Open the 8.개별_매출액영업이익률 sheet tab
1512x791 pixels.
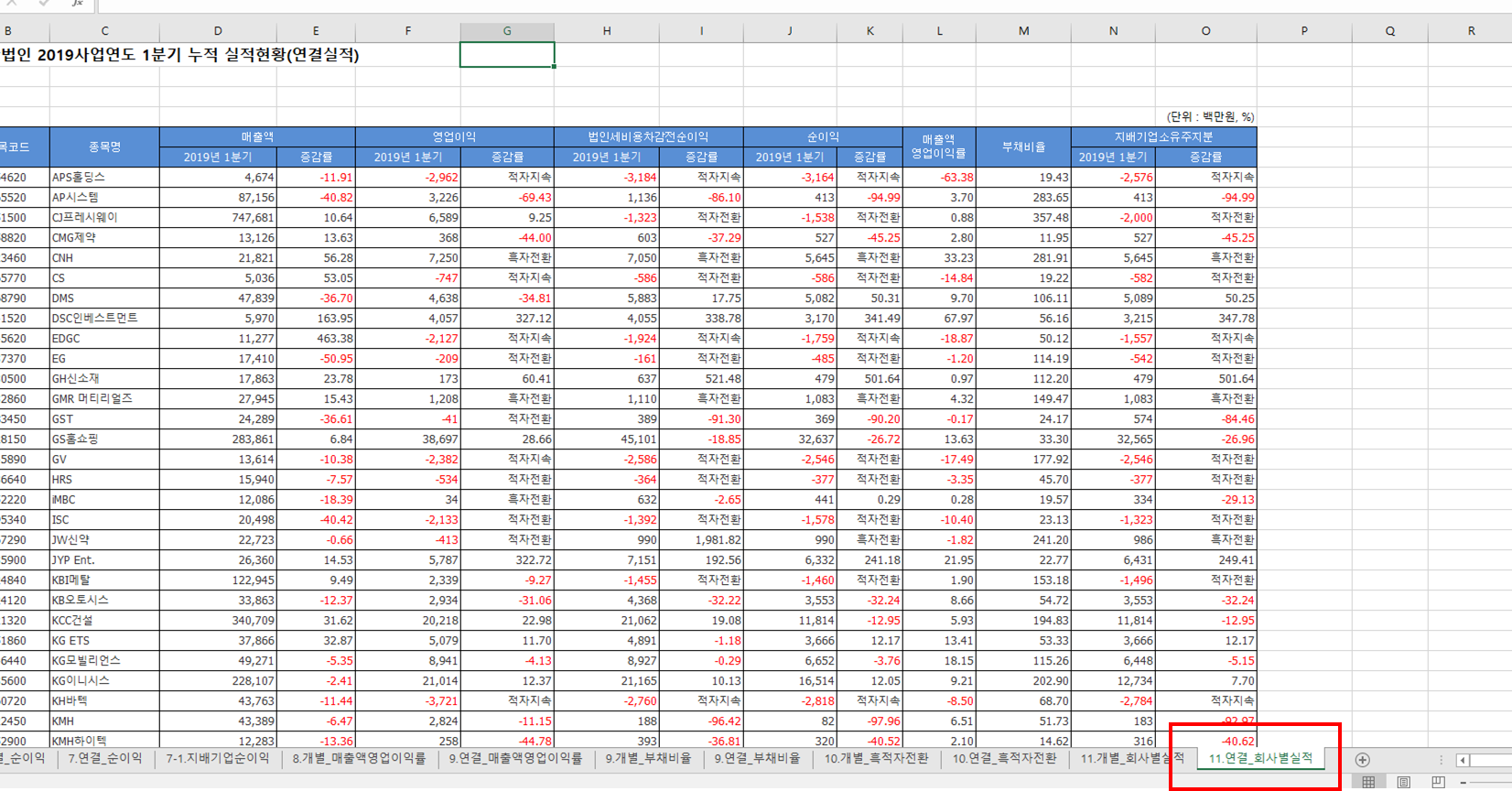pos(359,758)
